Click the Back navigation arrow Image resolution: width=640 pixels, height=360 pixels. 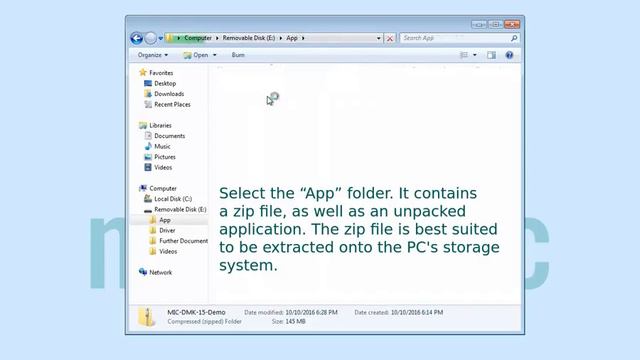click(137, 38)
